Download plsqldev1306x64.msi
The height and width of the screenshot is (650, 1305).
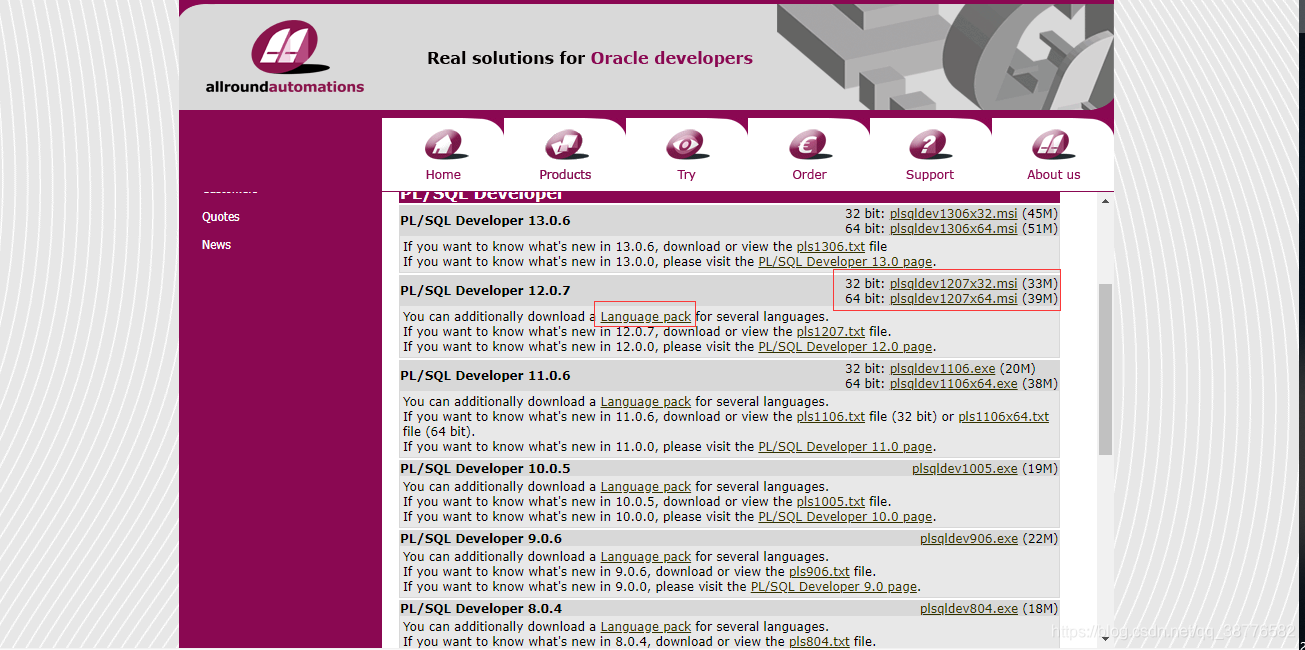click(953, 228)
